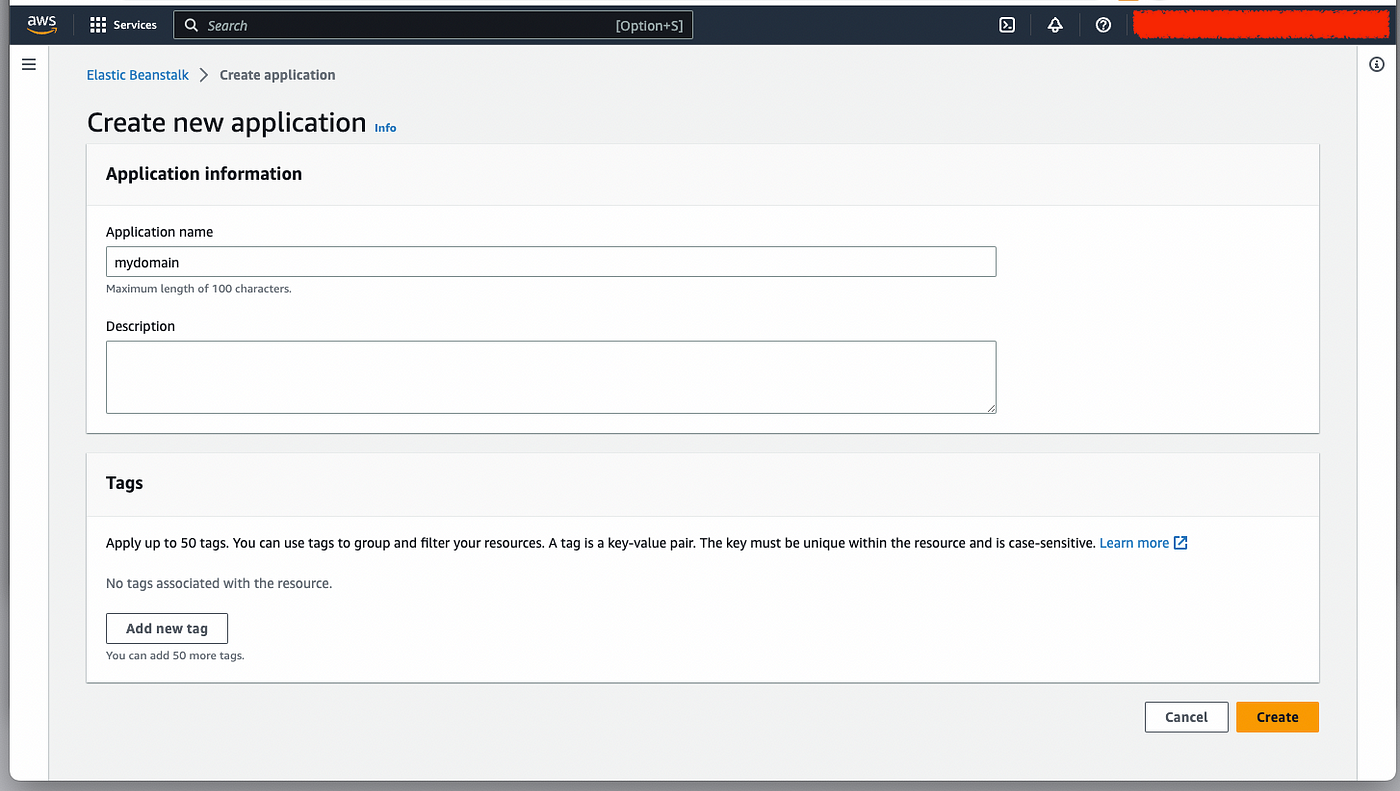The height and width of the screenshot is (791, 1400).
Task: Go to Elastic Beanstalk breadcrumb
Action: [x=138, y=75]
